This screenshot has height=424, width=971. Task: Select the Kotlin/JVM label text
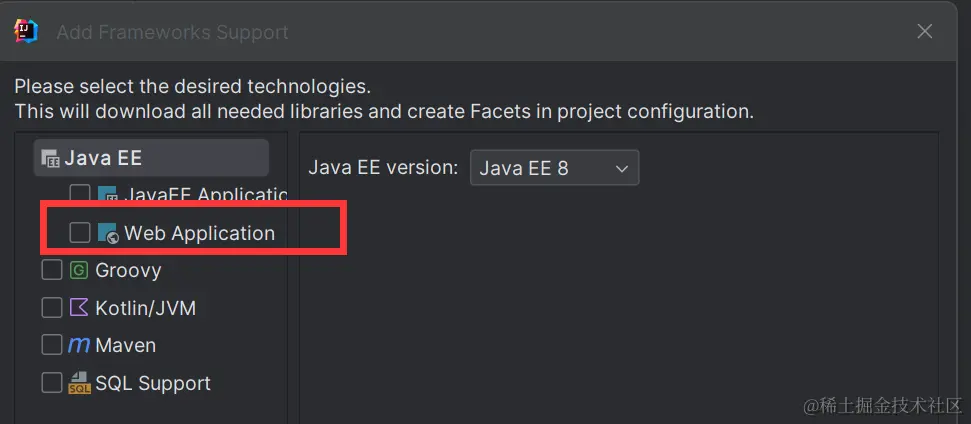146,308
